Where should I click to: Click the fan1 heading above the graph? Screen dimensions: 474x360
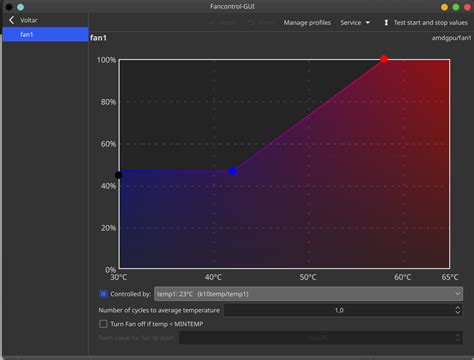point(98,38)
